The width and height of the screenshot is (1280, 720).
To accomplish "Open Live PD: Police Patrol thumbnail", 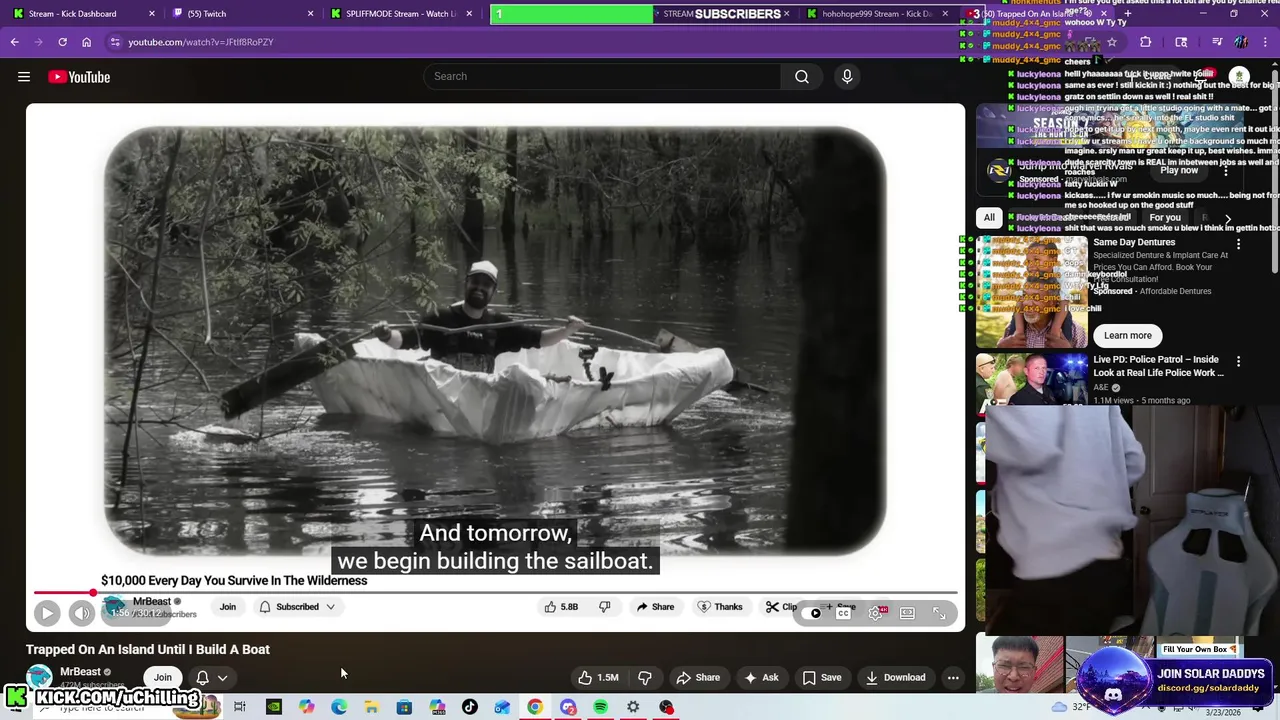I will click(x=1032, y=379).
